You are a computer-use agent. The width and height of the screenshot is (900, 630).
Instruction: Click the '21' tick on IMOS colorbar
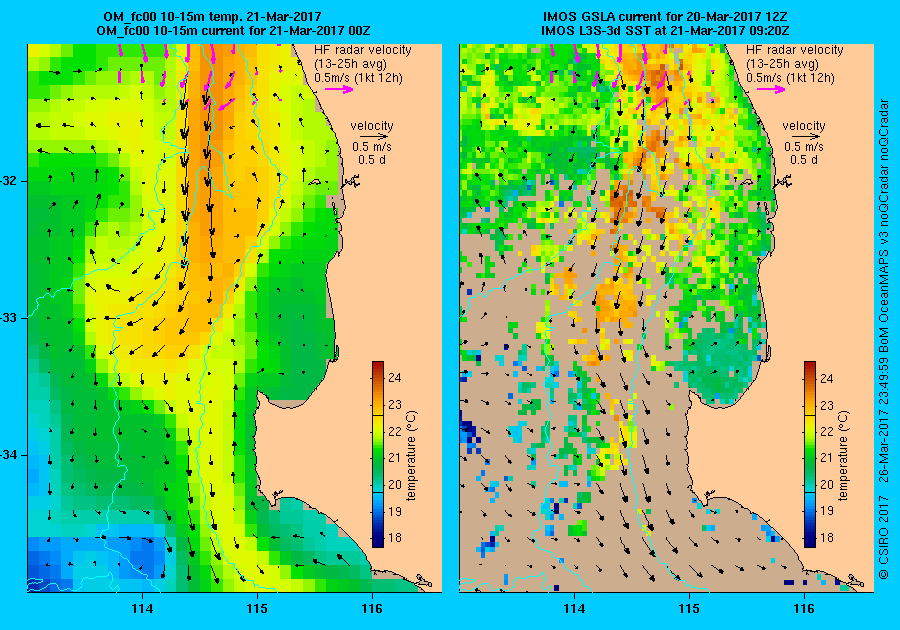(827, 458)
